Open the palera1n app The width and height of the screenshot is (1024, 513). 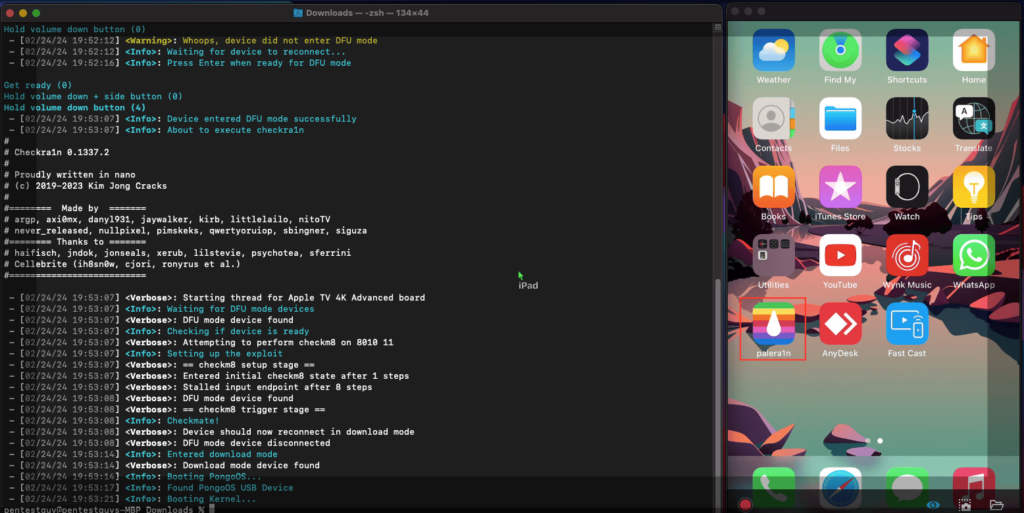(773, 324)
